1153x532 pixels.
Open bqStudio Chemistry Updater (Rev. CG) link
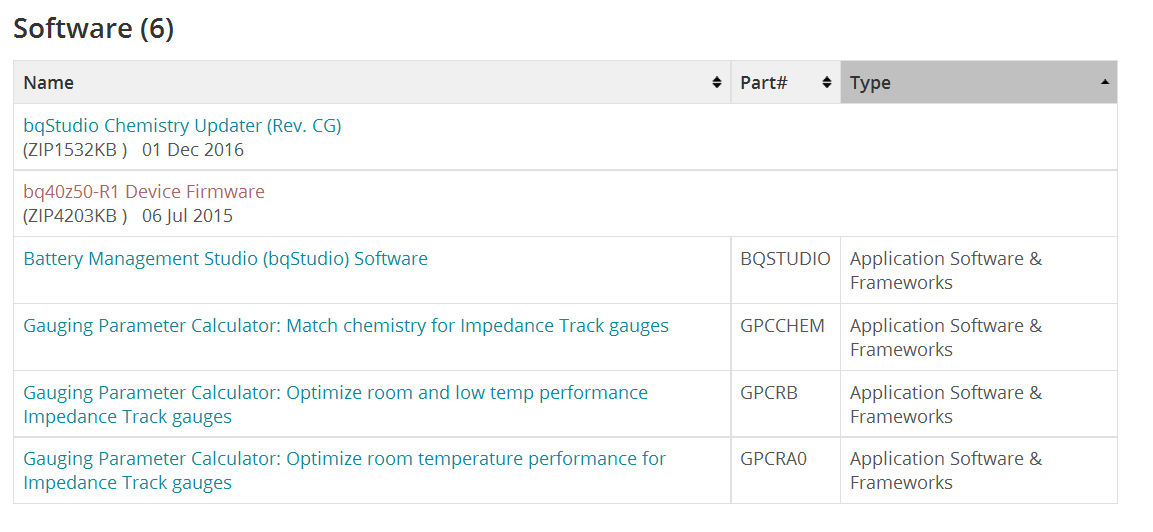[182, 126]
